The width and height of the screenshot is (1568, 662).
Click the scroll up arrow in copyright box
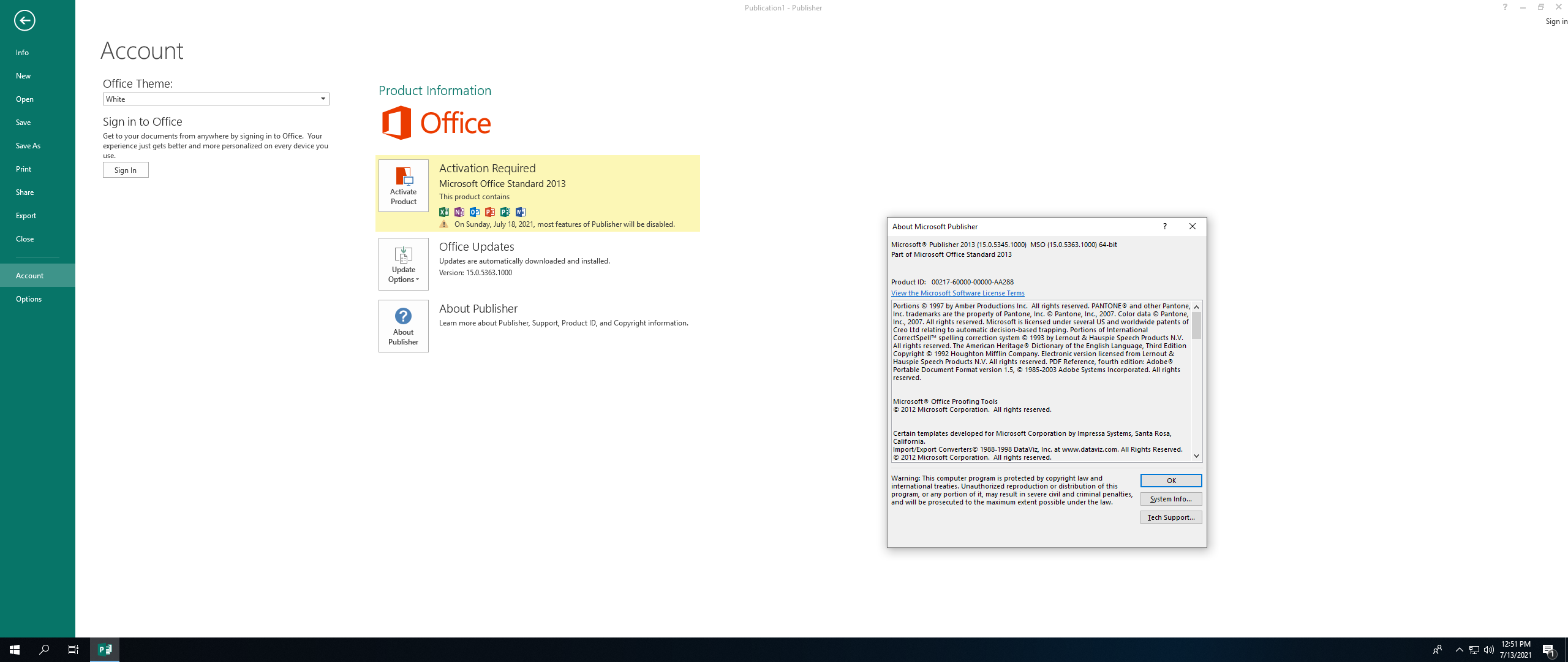point(1196,306)
